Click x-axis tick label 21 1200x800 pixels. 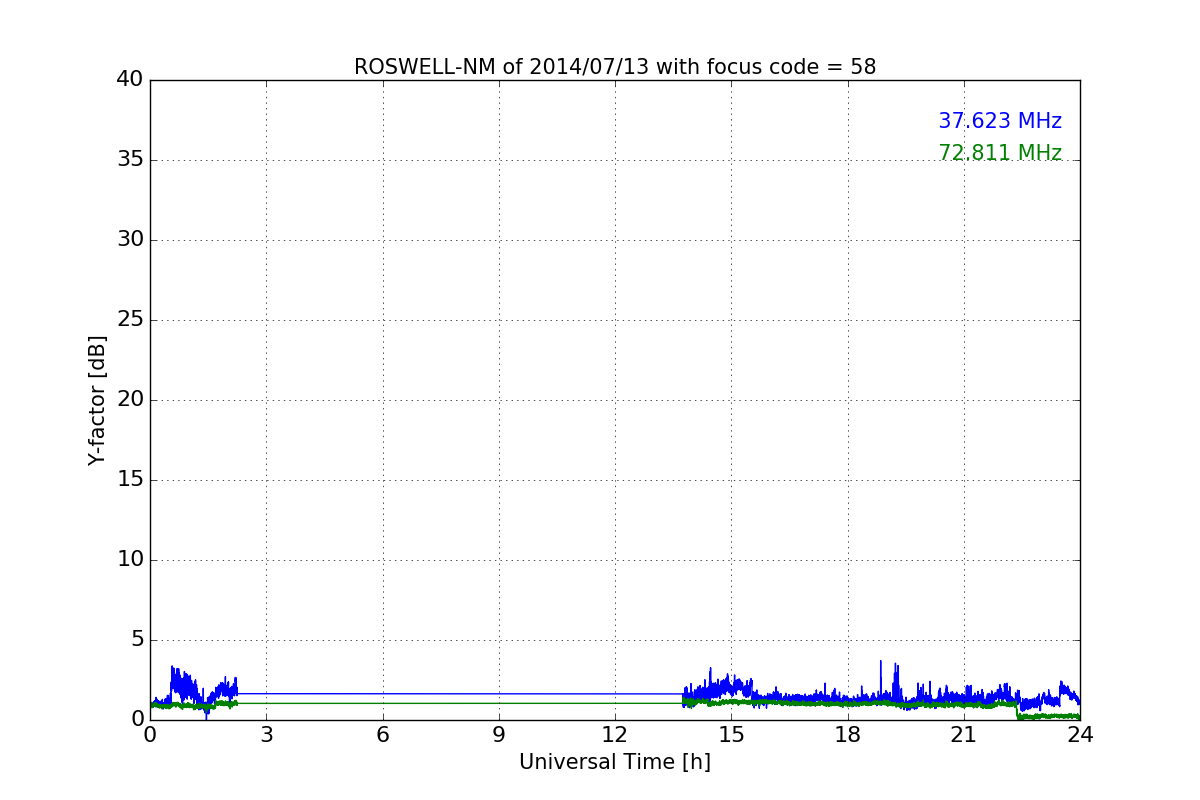pos(964,734)
